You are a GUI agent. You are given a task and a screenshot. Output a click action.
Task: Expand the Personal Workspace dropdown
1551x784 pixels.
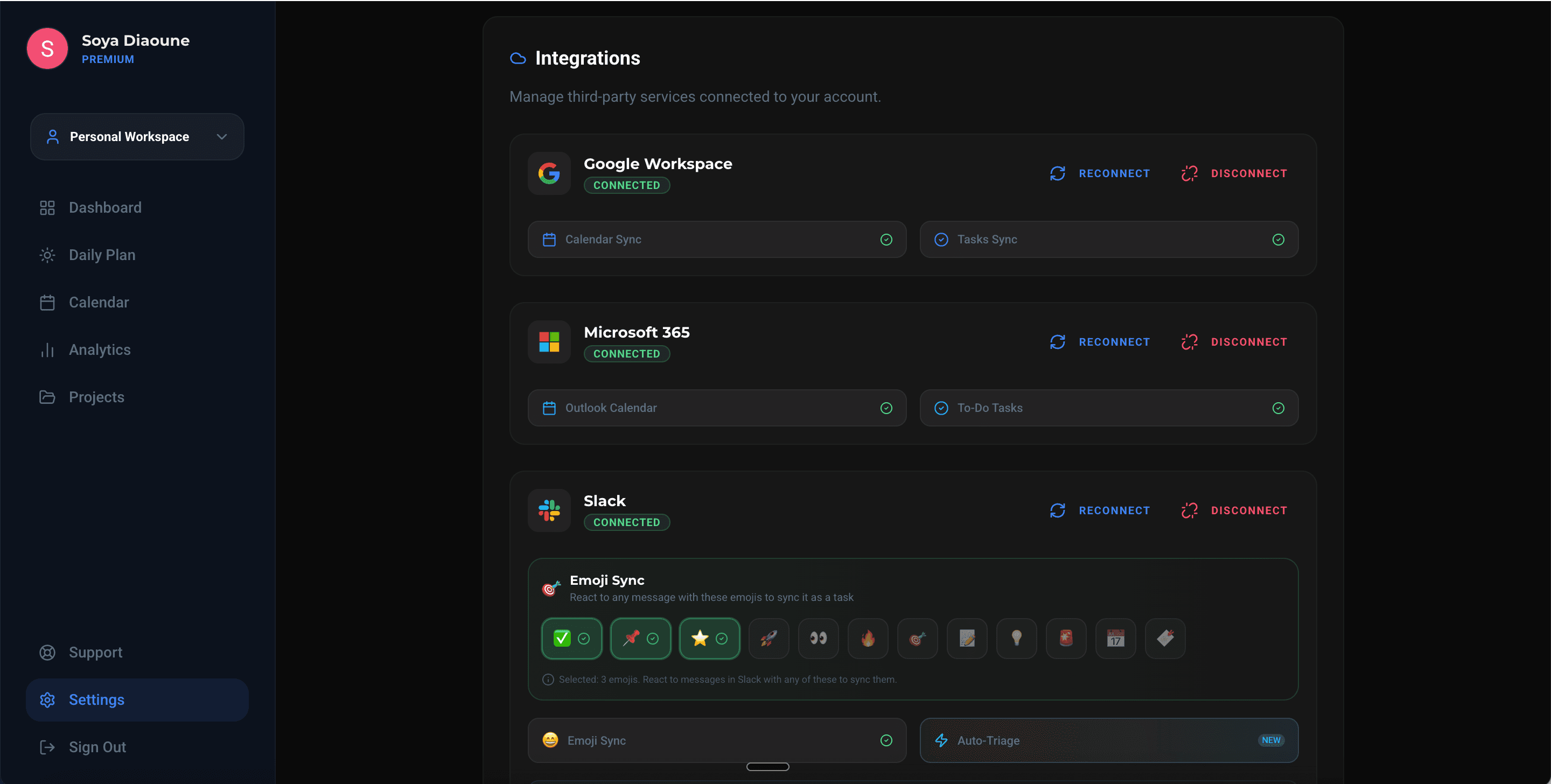point(137,137)
